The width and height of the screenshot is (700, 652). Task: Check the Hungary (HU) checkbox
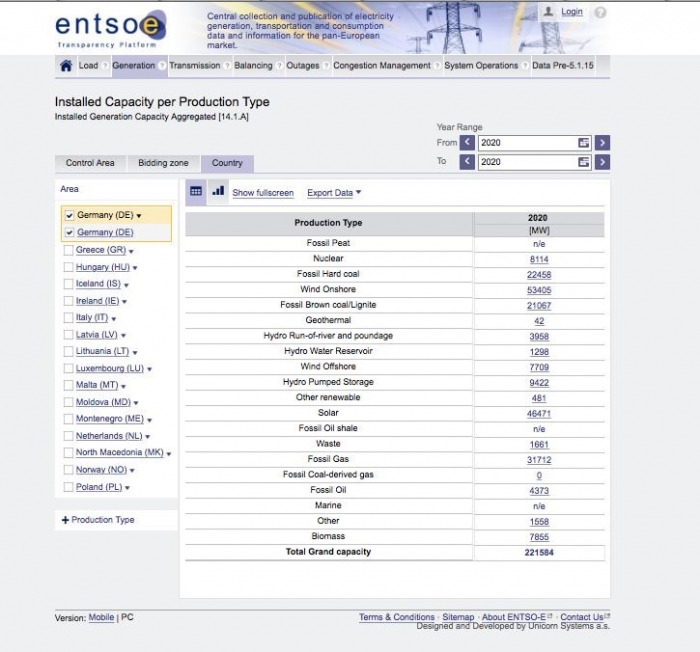tap(68, 267)
